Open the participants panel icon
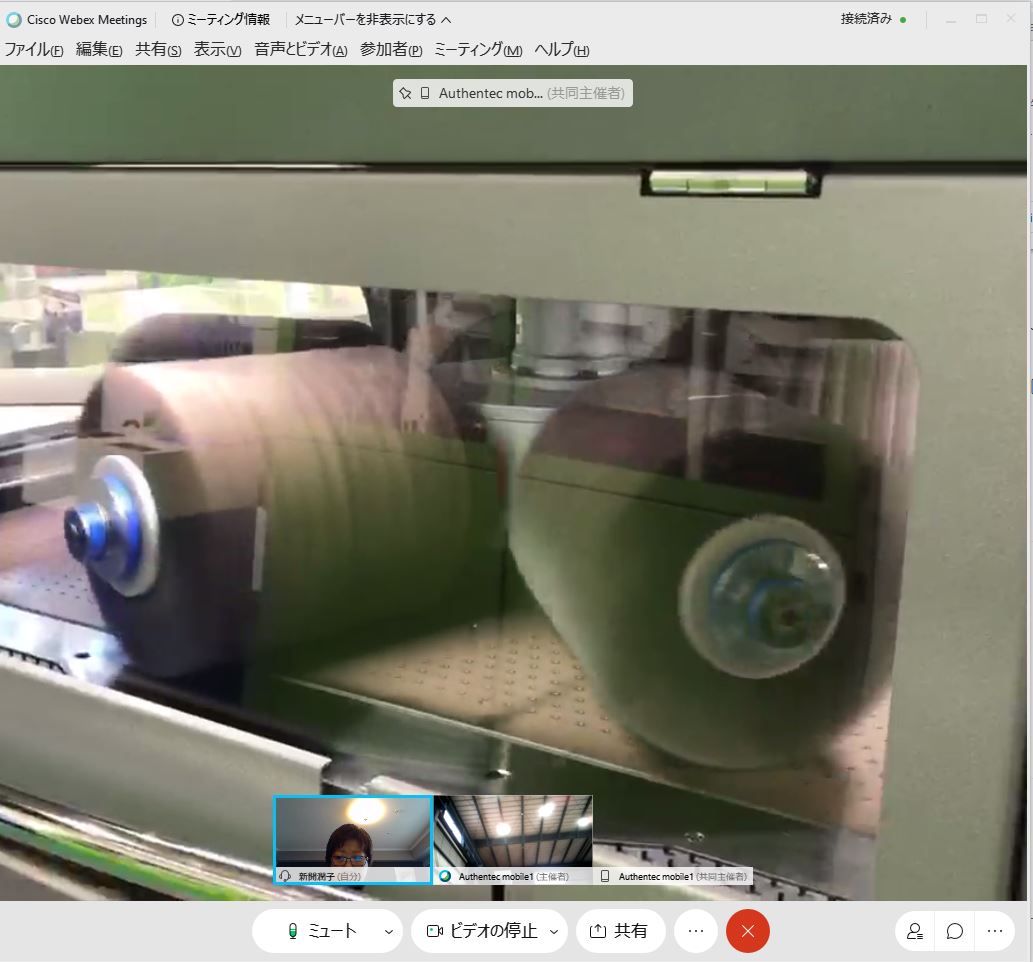Image resolution: width=1033 pixels, height=962 pixels. click(x=915, y=931)
